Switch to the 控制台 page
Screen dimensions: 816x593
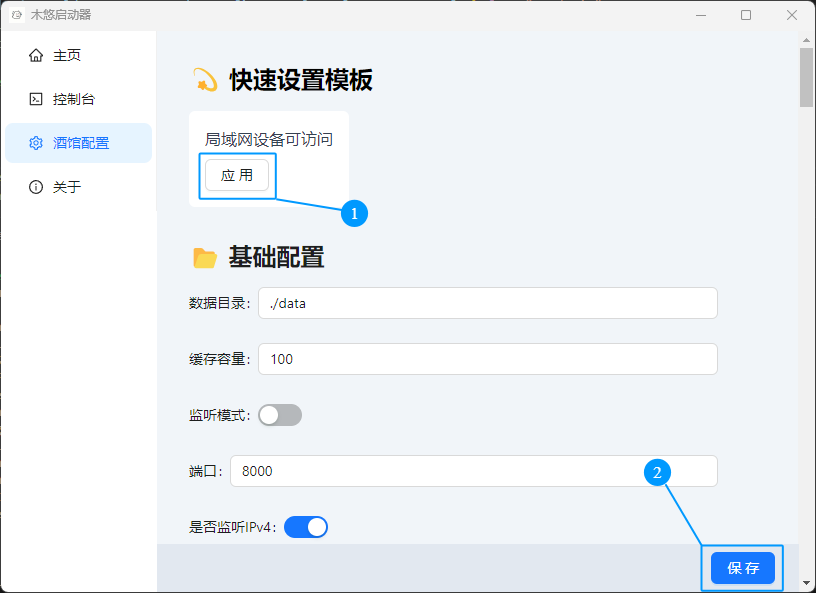coord(74,99)
